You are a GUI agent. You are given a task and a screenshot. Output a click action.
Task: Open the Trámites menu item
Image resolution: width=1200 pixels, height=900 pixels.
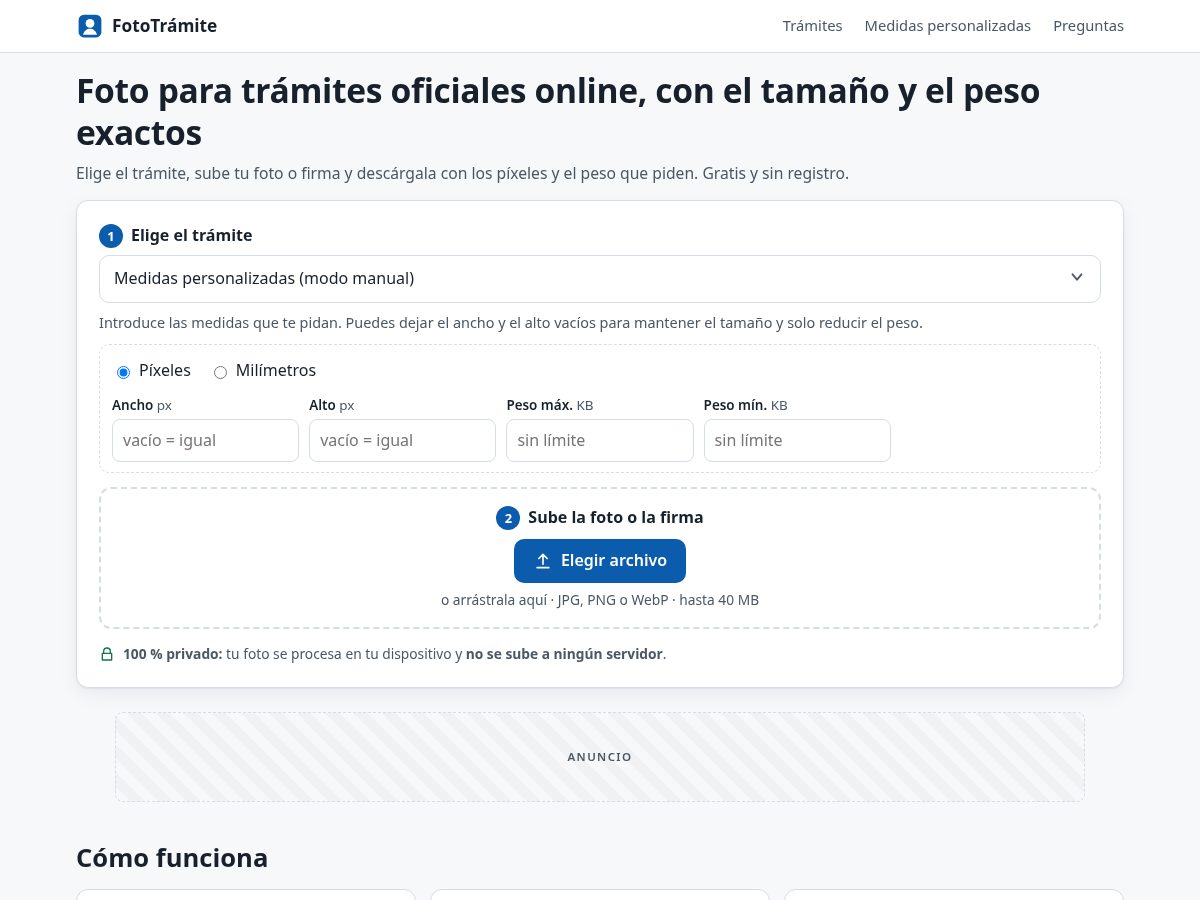click(x=812, y=26)
